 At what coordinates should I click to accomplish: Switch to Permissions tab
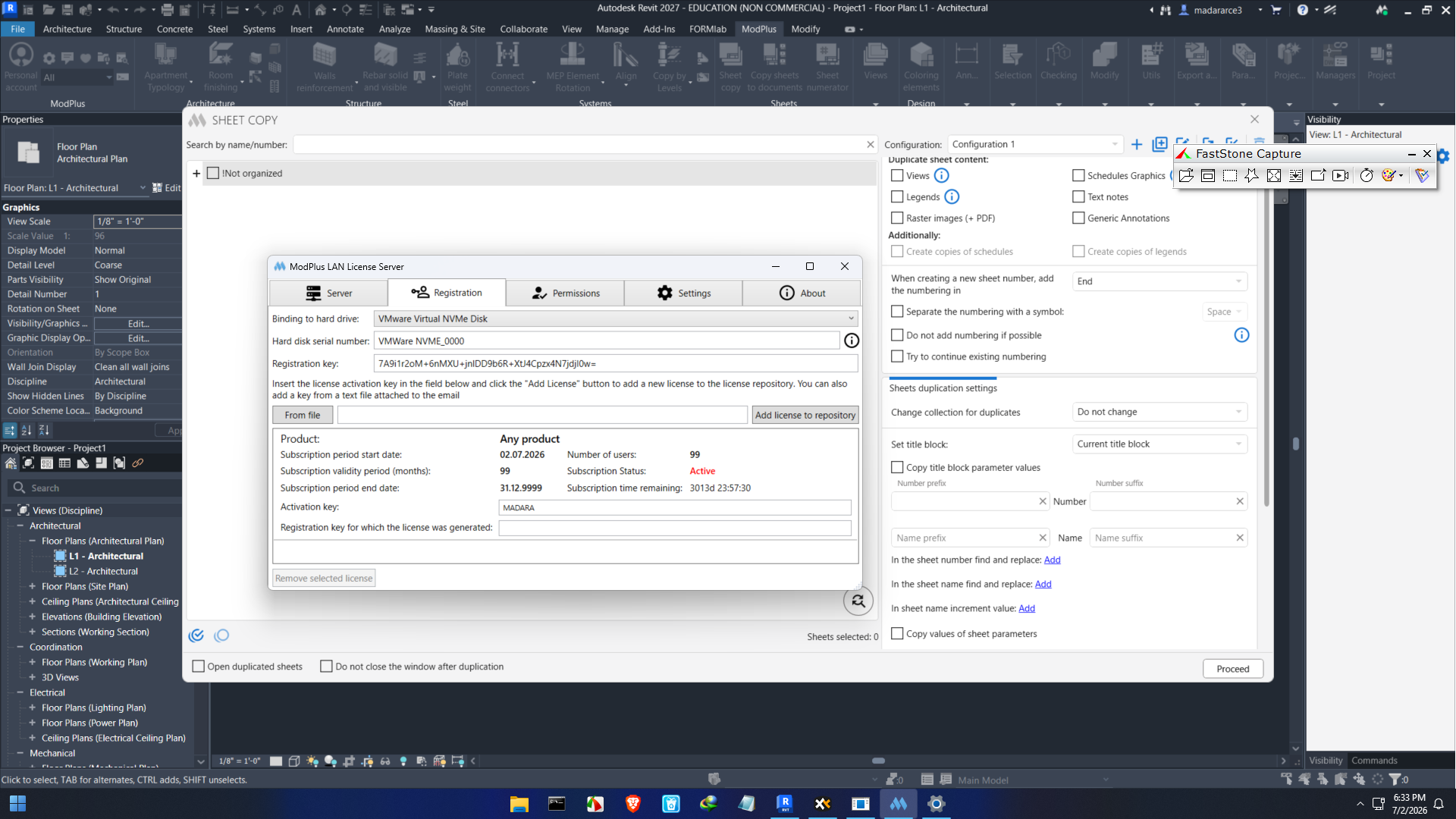coord(565,293)
